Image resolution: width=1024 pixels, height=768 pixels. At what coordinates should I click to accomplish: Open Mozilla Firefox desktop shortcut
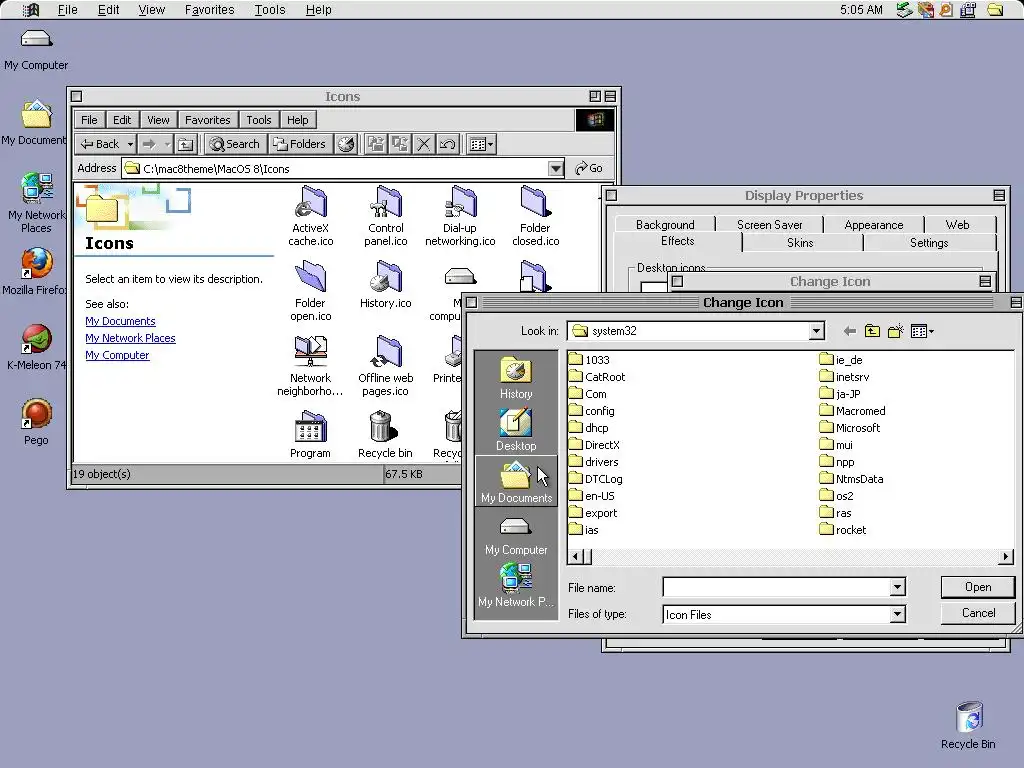[x=35, y=271]
